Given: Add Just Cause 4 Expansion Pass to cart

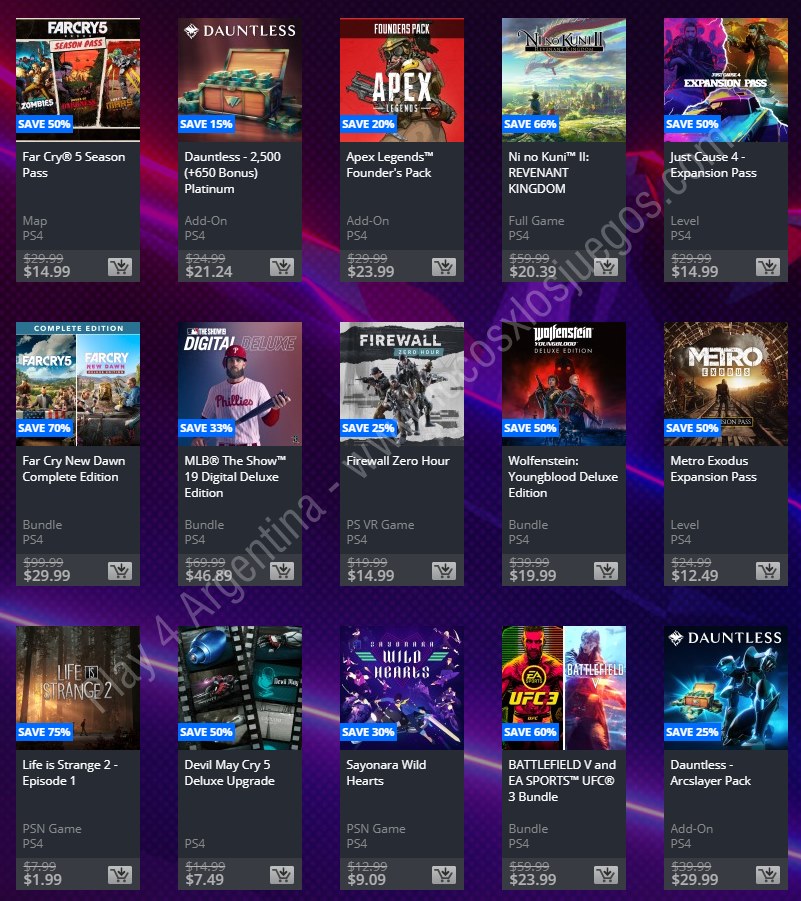Looking at the screenshot, I should click(768, 267).
